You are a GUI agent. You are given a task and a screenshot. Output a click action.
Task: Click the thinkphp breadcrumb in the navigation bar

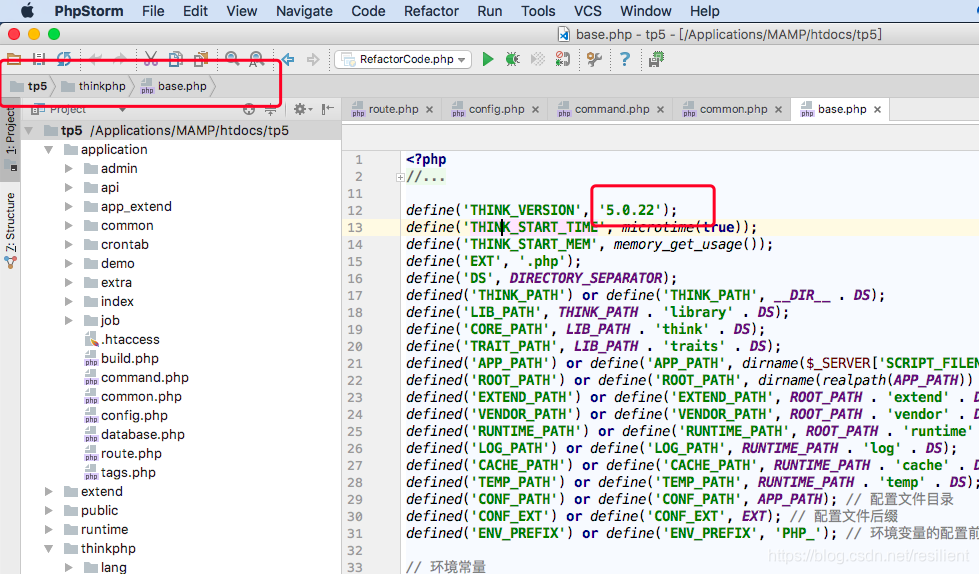(94, 86)
